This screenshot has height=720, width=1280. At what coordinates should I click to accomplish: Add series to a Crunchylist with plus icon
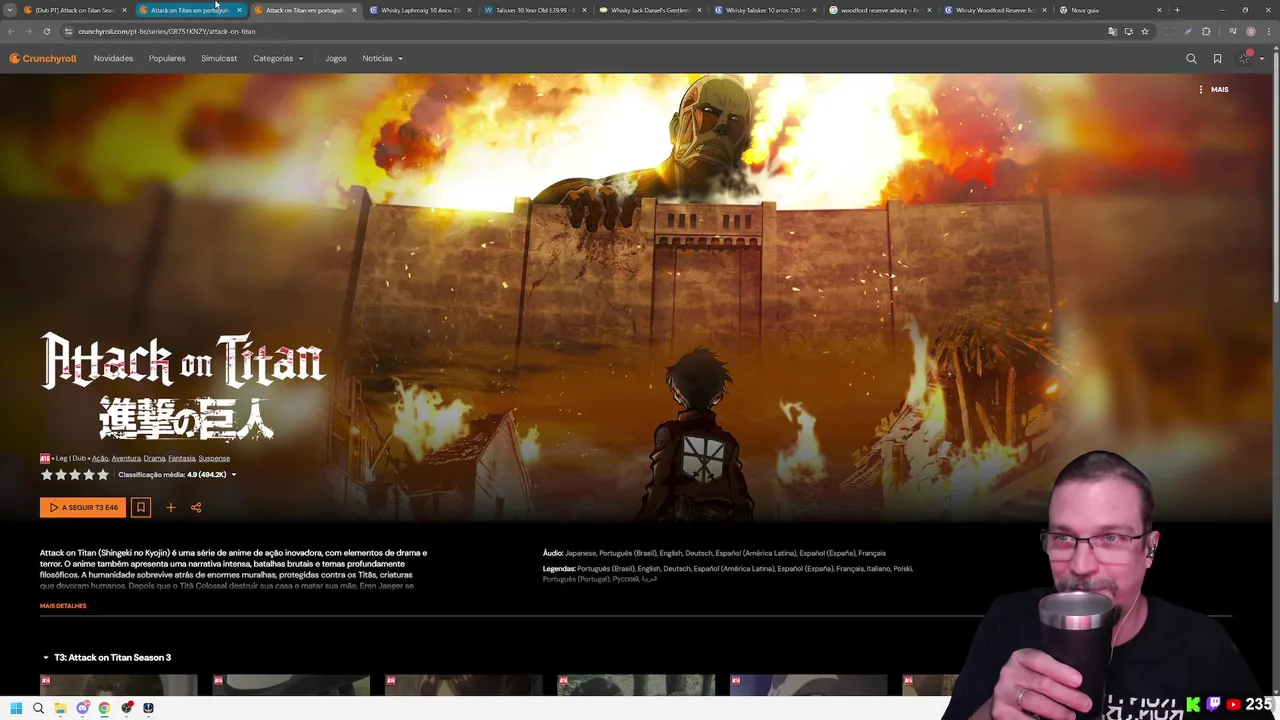170,507
